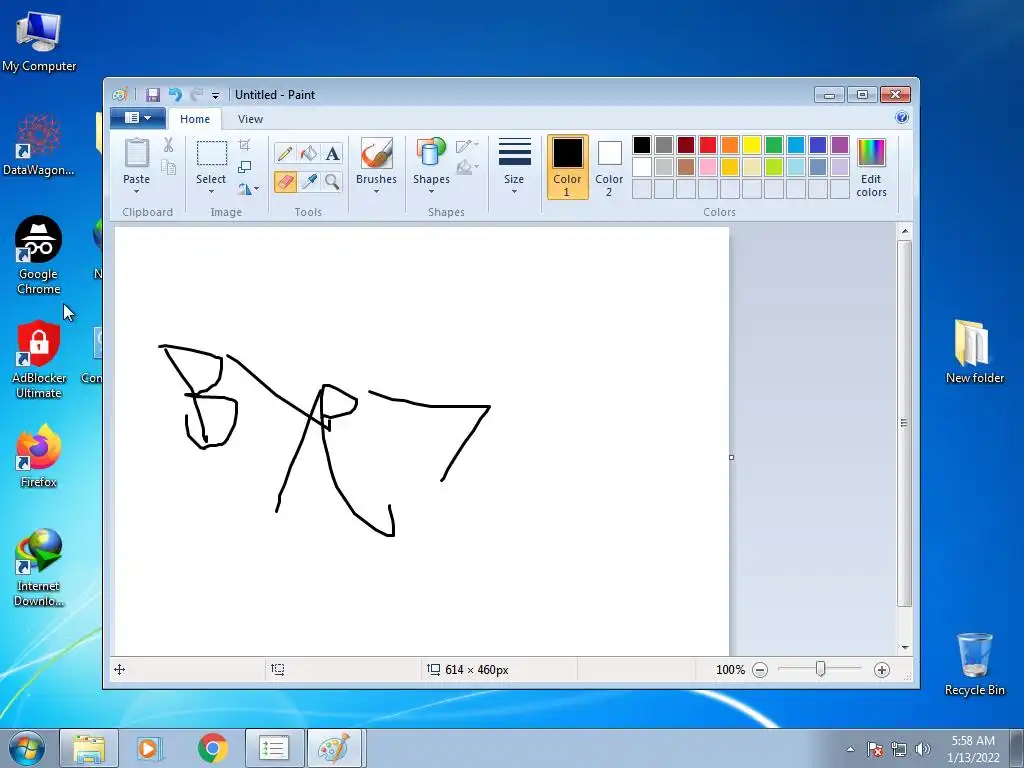Click the system tray volume icon

[x=923, y=749]
